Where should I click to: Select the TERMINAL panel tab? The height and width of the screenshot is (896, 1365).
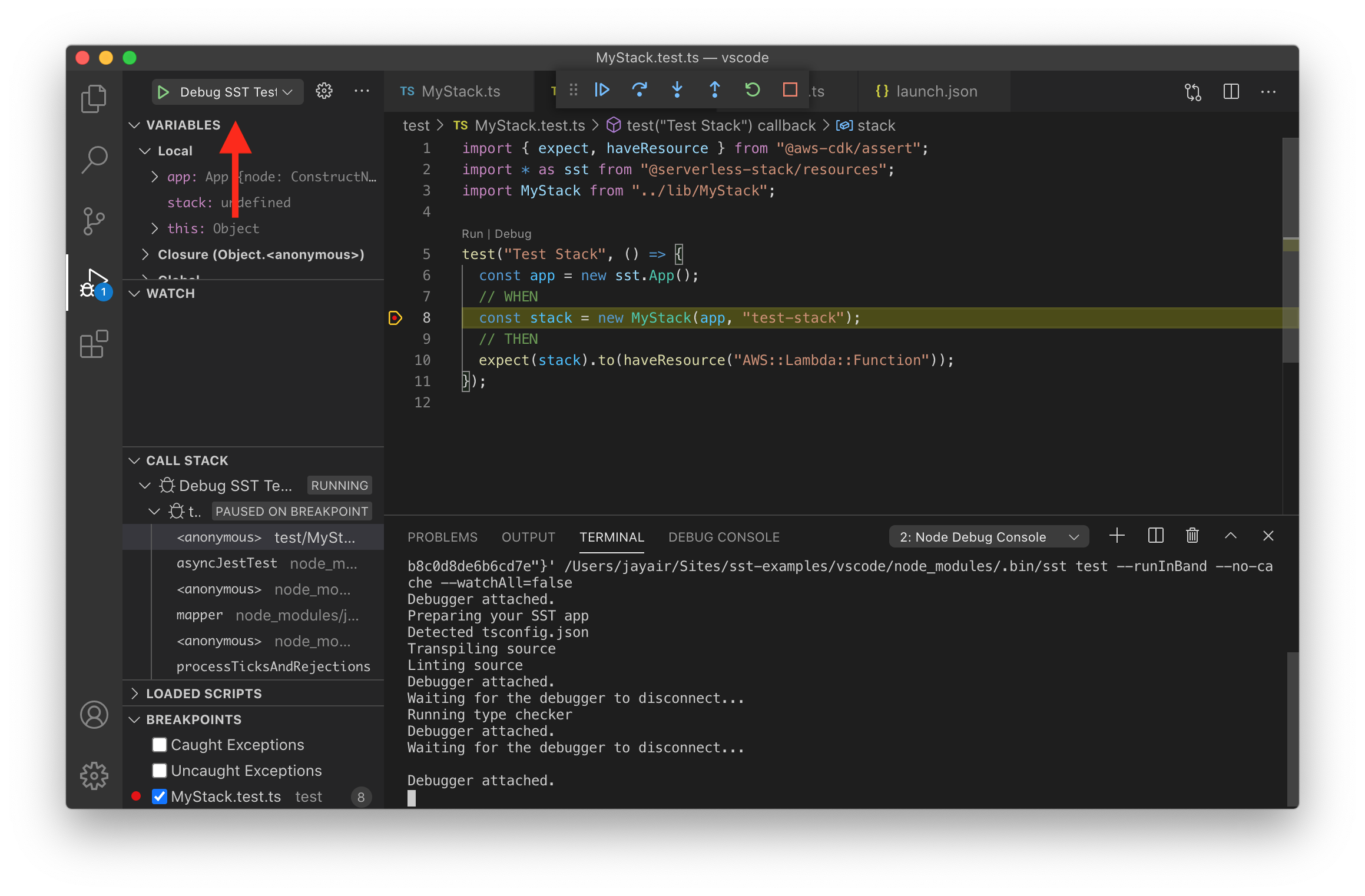click(612, 537)
